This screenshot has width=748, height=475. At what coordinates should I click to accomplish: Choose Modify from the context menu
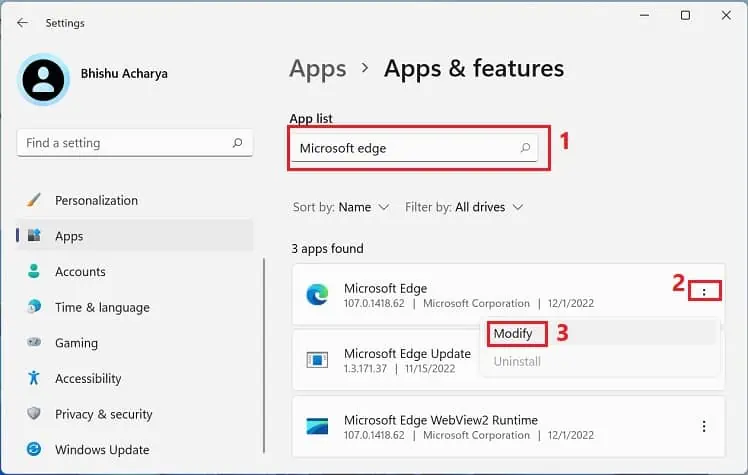pos(513,333)
